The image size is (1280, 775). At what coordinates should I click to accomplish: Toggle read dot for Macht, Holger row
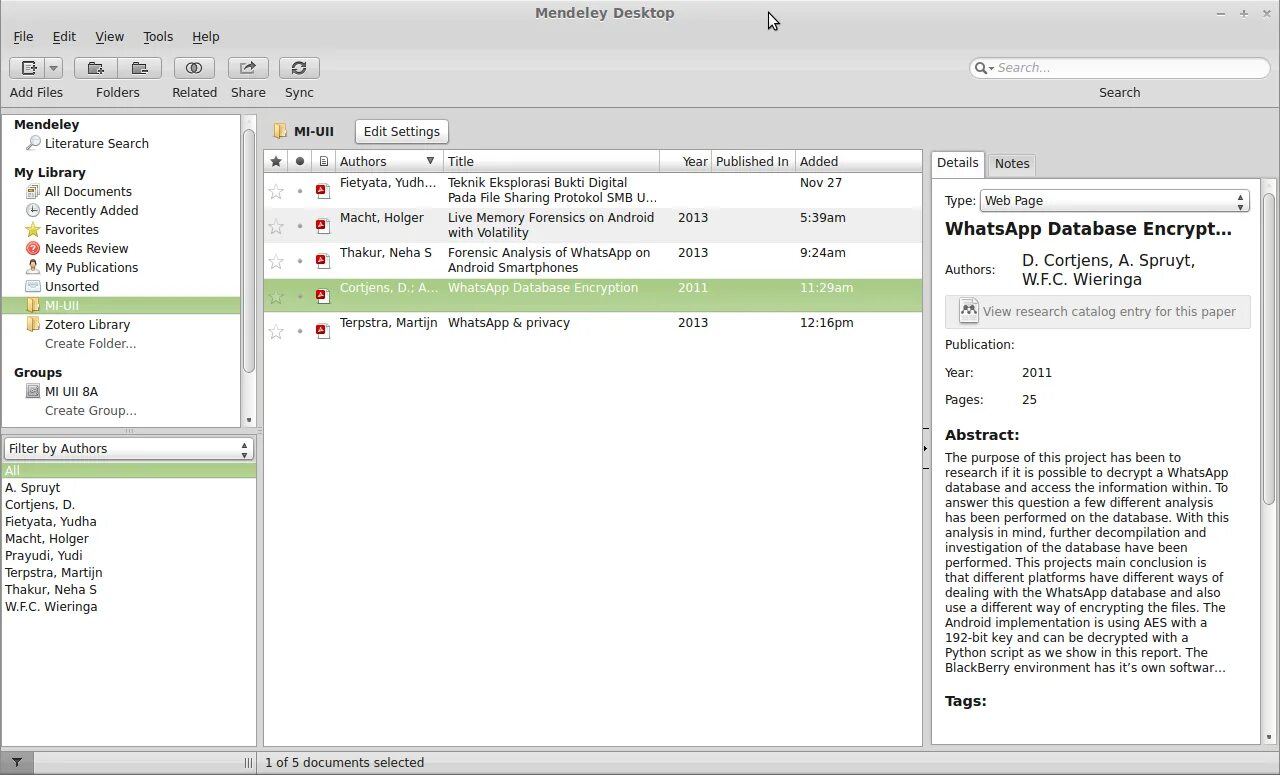[300, 226]
